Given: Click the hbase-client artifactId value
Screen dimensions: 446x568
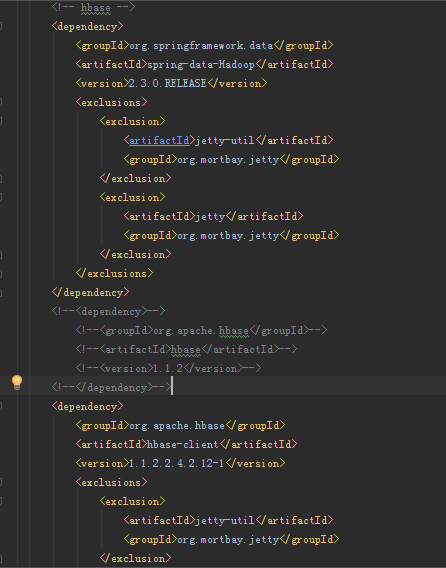Looking at the screenshot, I should pos(183,444).
